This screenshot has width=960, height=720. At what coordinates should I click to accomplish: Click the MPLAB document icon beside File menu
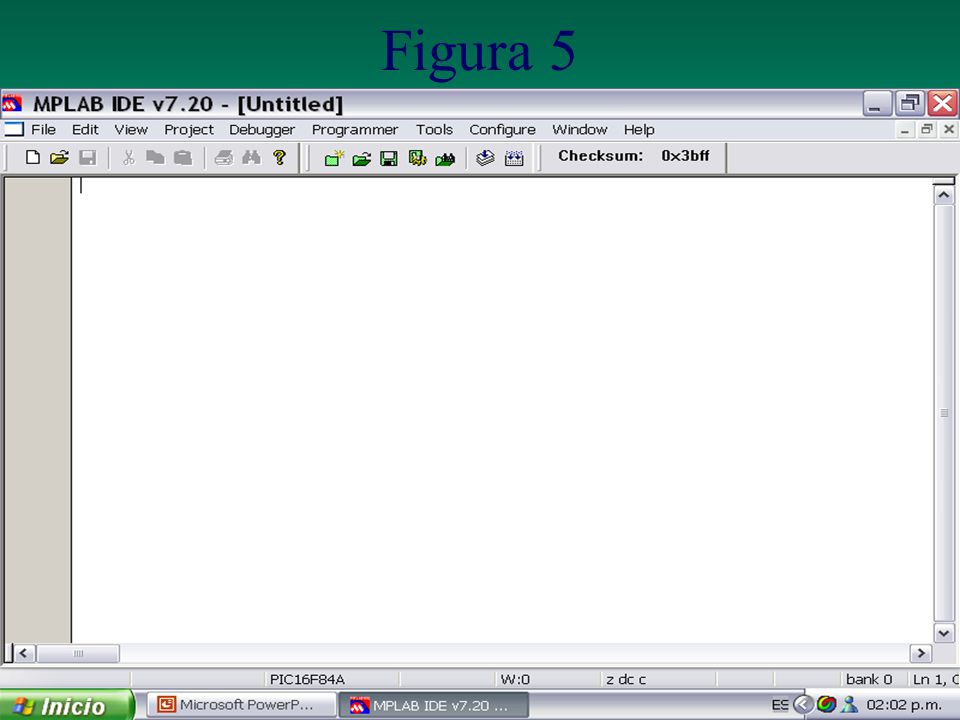coord(13,129)
